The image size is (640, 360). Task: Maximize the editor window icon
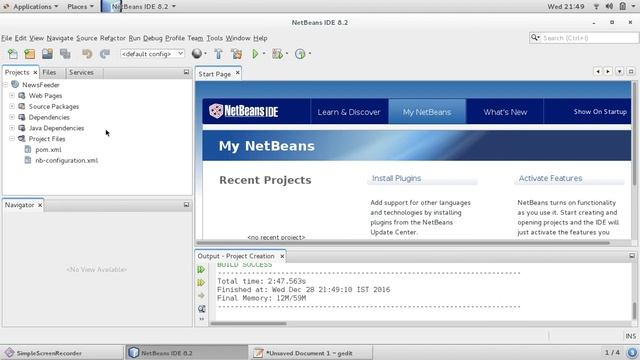pyautogui.click(x=631, y=71)
